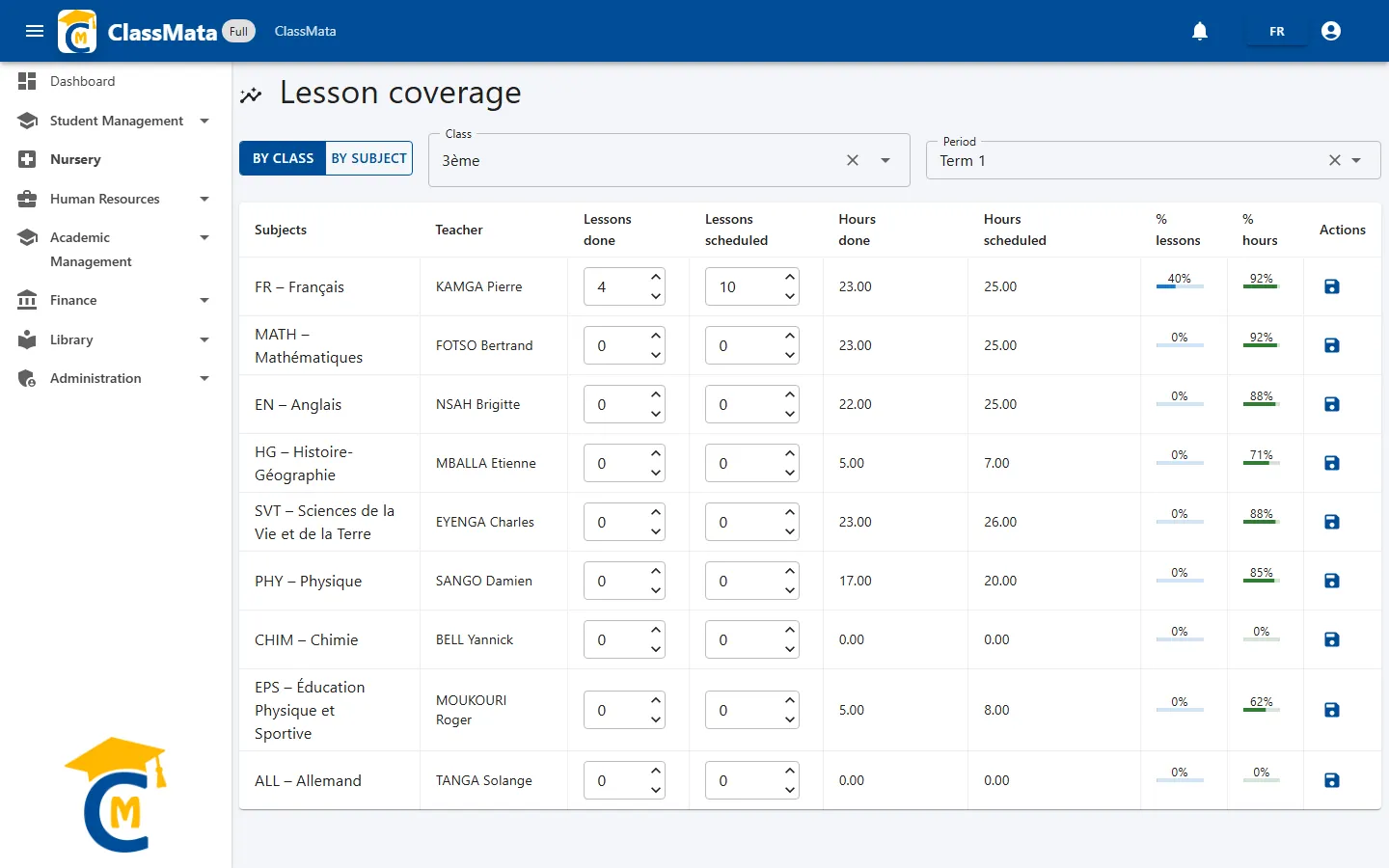Click teacher name KAMGA Pierre
The height and width of the screenshot is (868, 1389).
(x=478, y=286)
